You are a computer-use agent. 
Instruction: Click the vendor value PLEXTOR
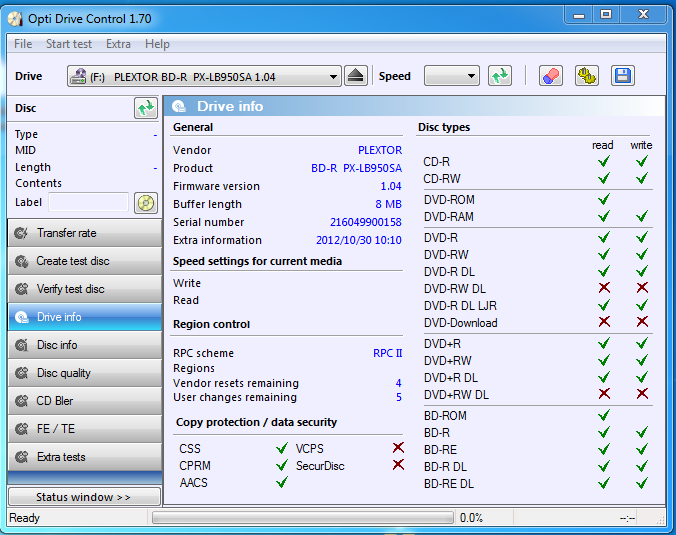(x=380, y=150)
